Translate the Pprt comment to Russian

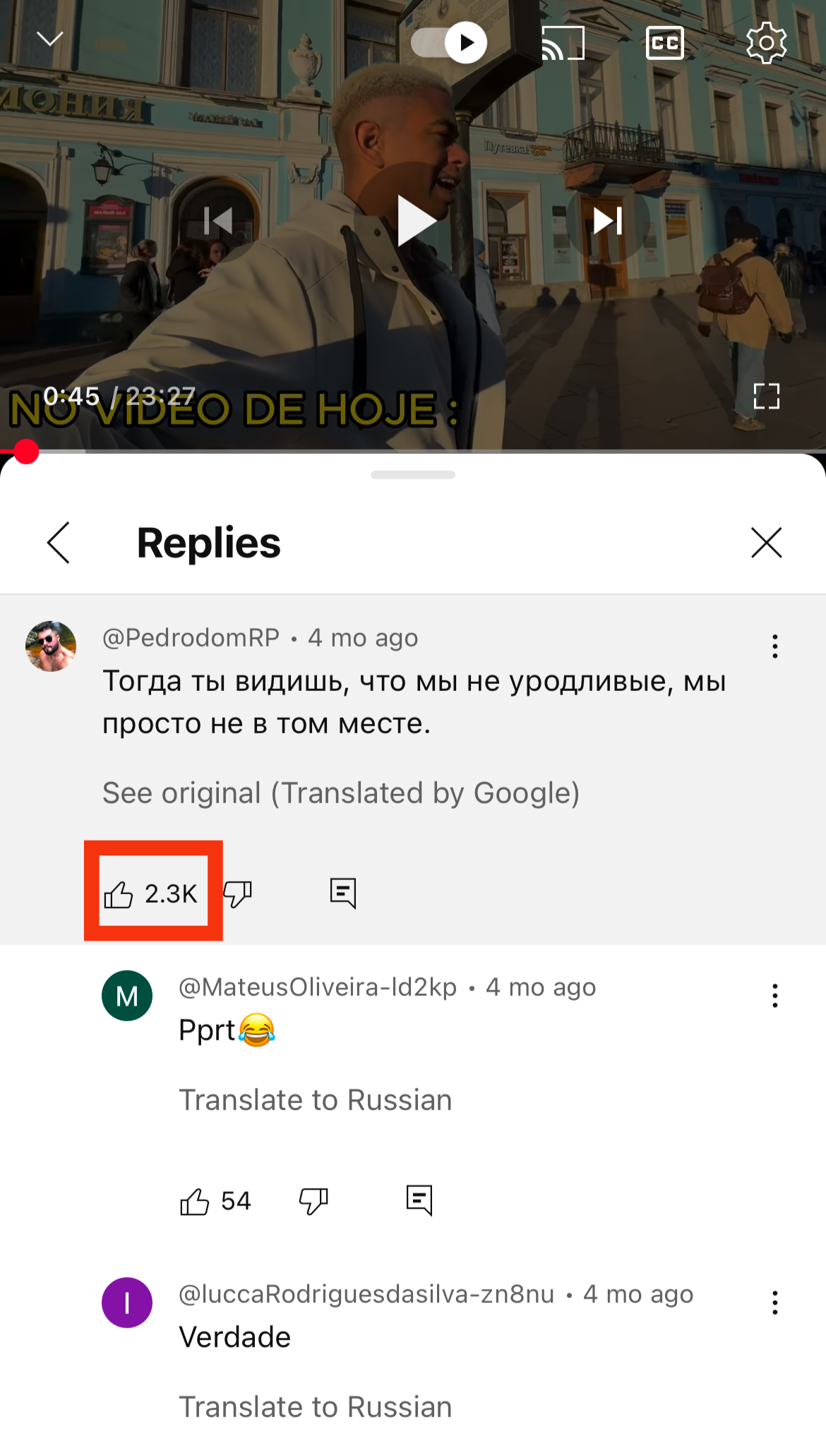pyautogui.click(x=315, y=1100)
